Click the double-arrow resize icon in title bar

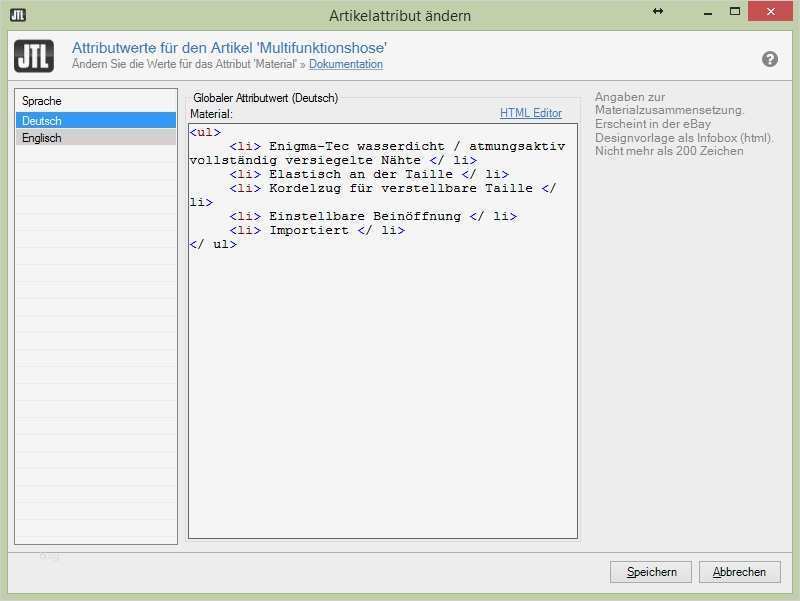coord(657,12)
